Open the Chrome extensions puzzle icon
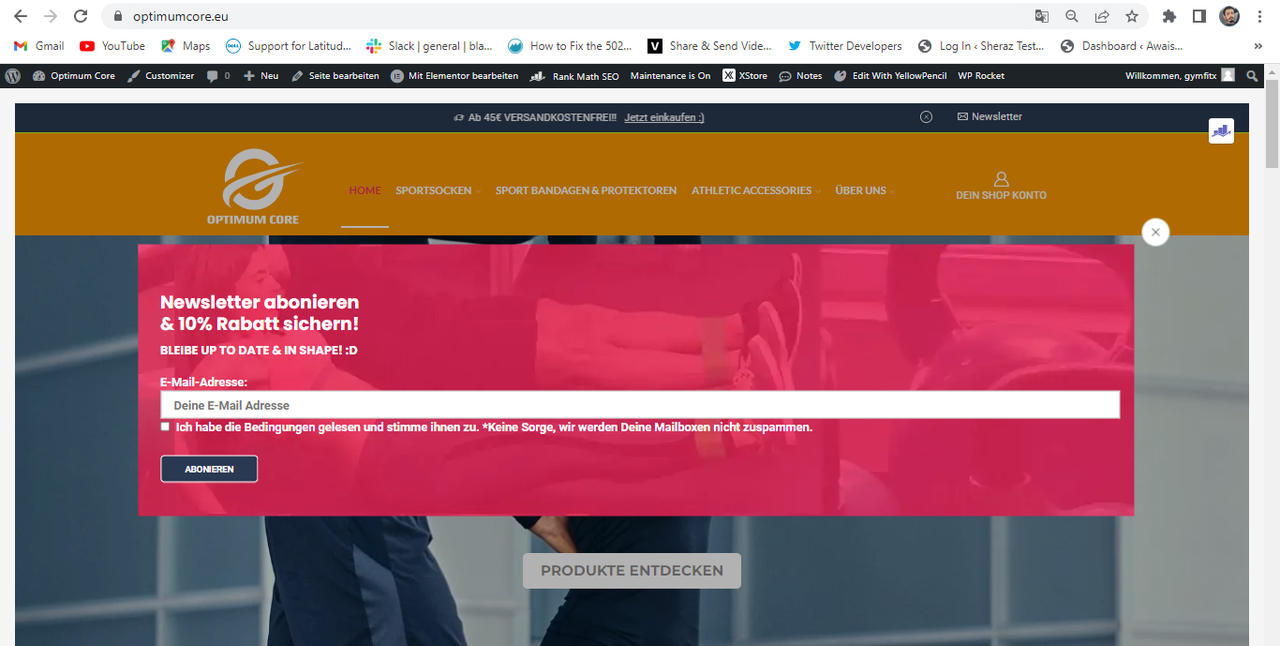The height and width of the screenshot is (646, 1280). tap(1169, 16)
